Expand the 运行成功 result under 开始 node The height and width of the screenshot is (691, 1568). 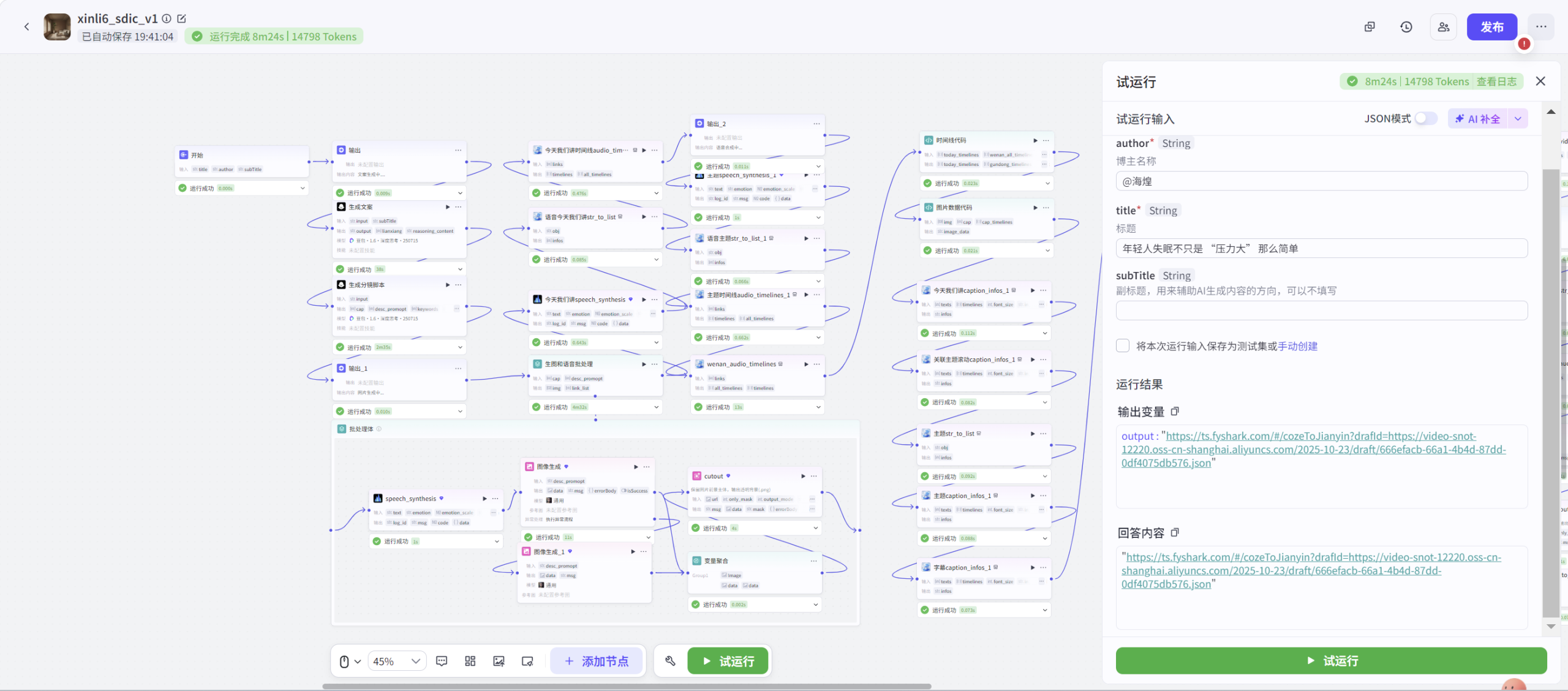coord(303,188)
